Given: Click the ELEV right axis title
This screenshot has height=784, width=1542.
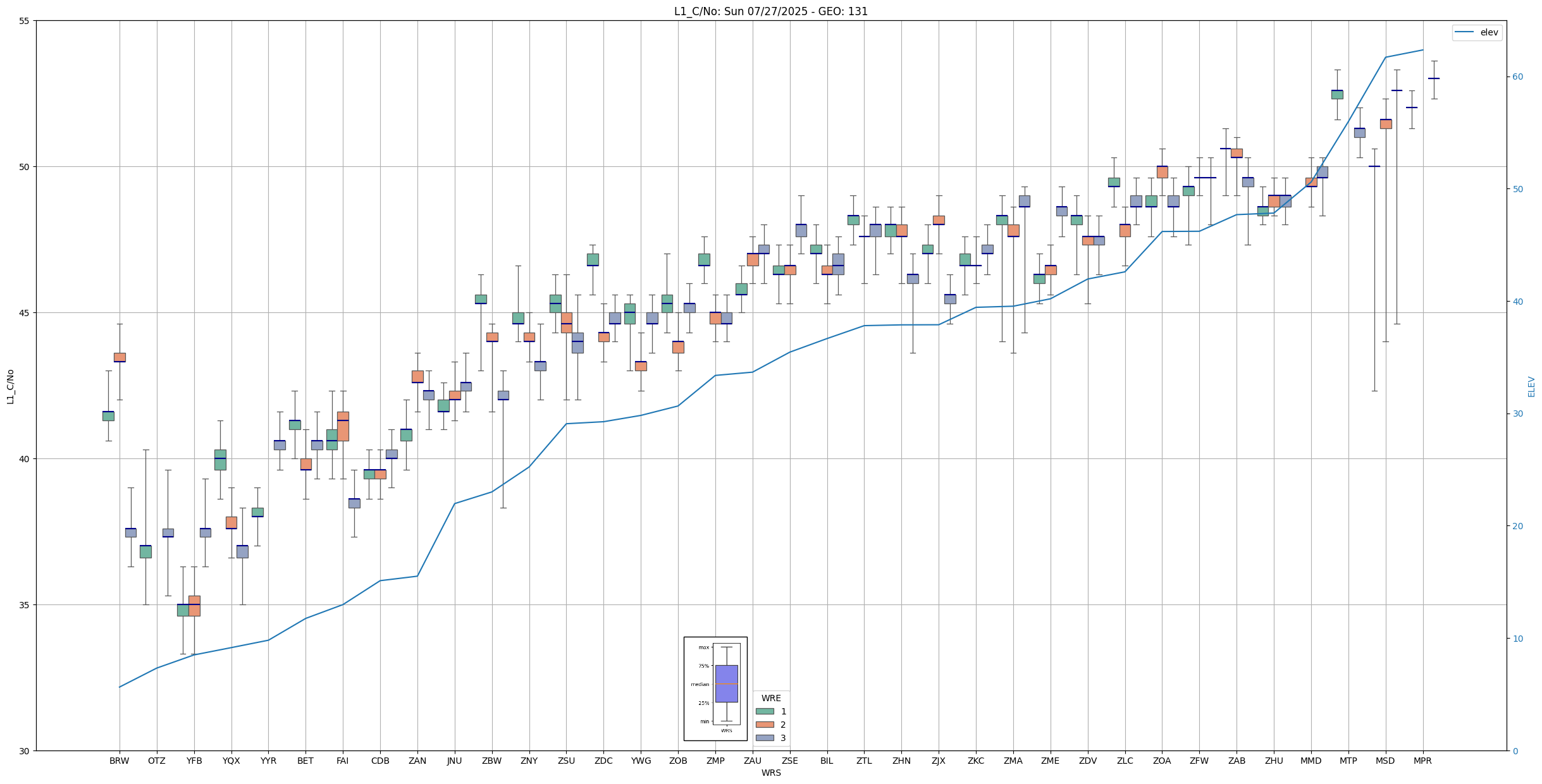Looking at the screenshot, I should click(1531, 386).
